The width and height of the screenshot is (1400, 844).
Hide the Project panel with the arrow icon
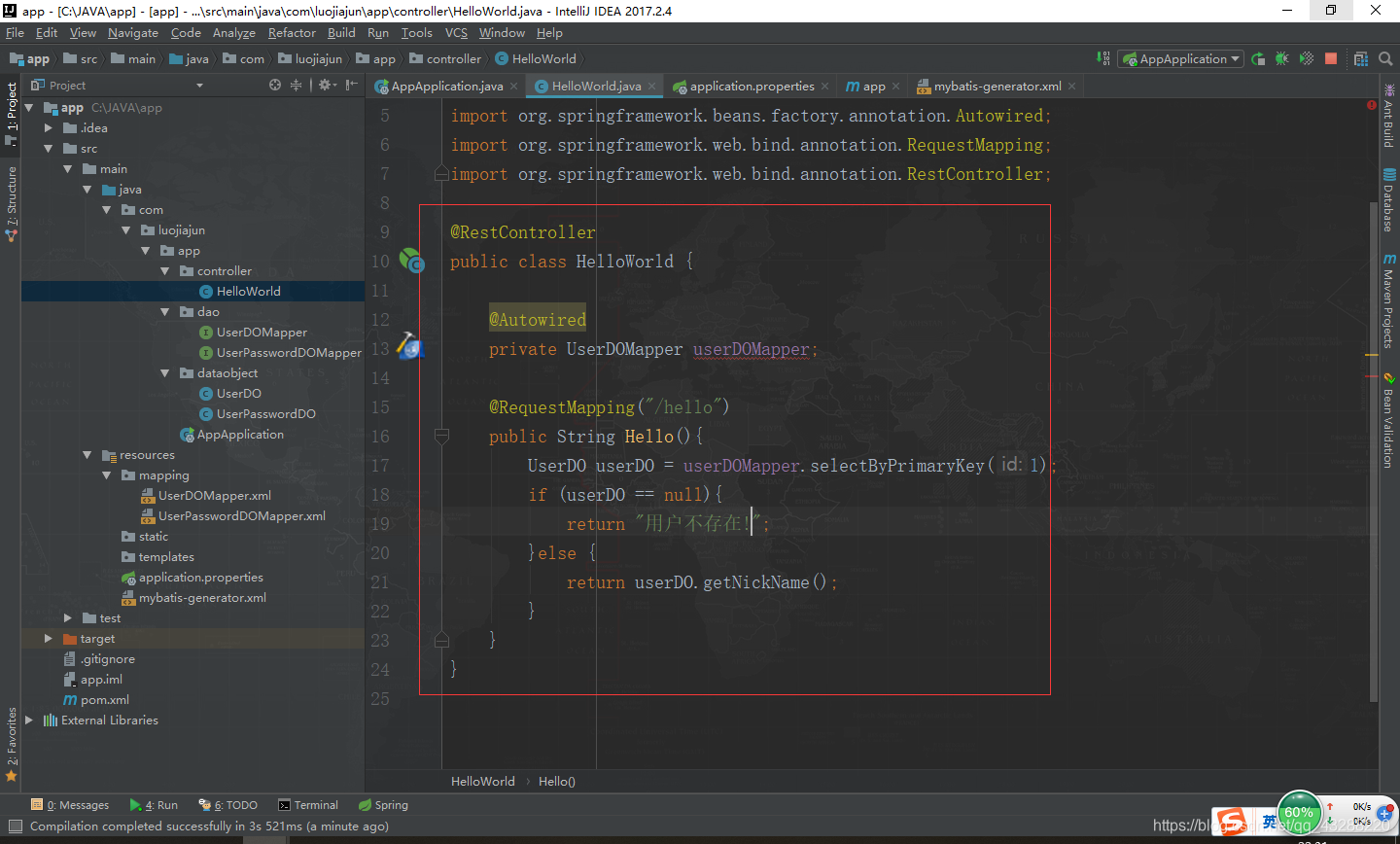tap(351, 86)
